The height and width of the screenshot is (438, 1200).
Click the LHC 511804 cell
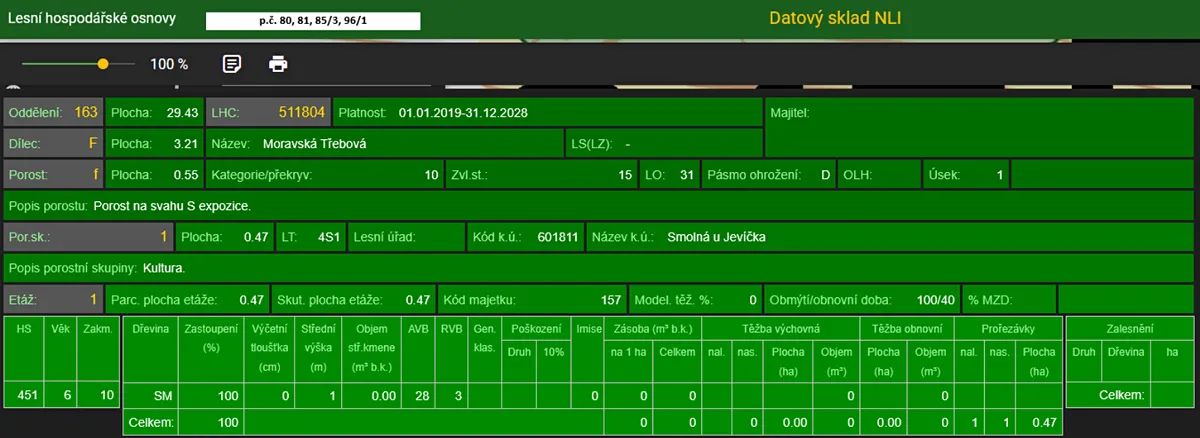(x=268, y=112)
